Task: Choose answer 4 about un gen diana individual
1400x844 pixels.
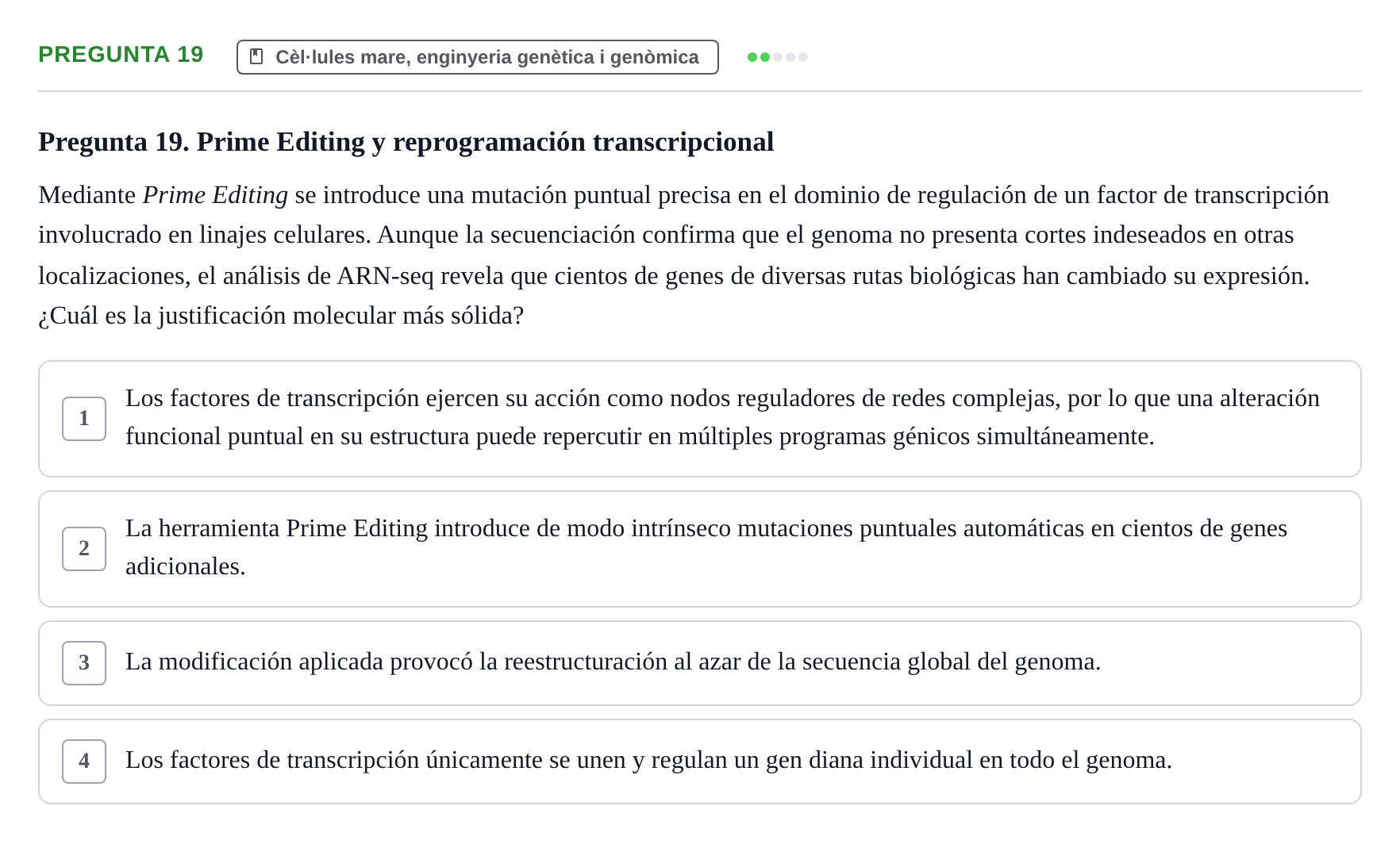Action: coord(699,762)
